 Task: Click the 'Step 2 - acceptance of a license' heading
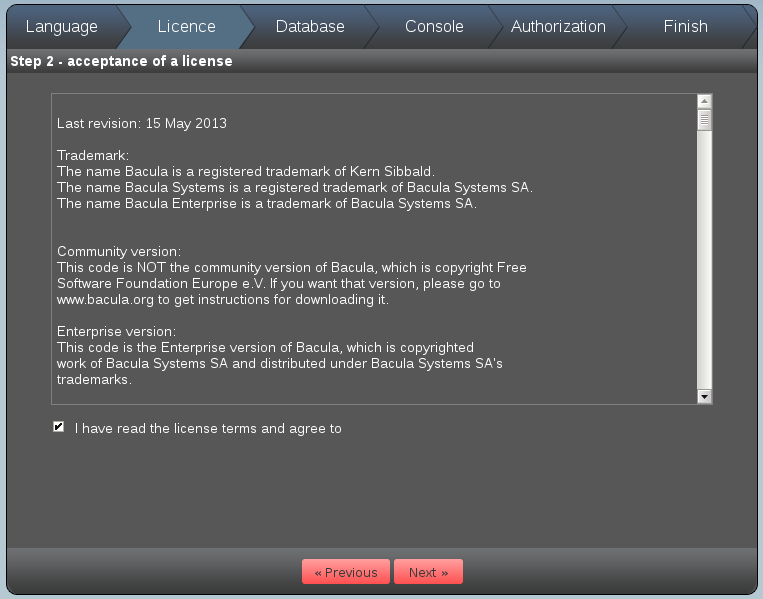[x=121, y=61]
